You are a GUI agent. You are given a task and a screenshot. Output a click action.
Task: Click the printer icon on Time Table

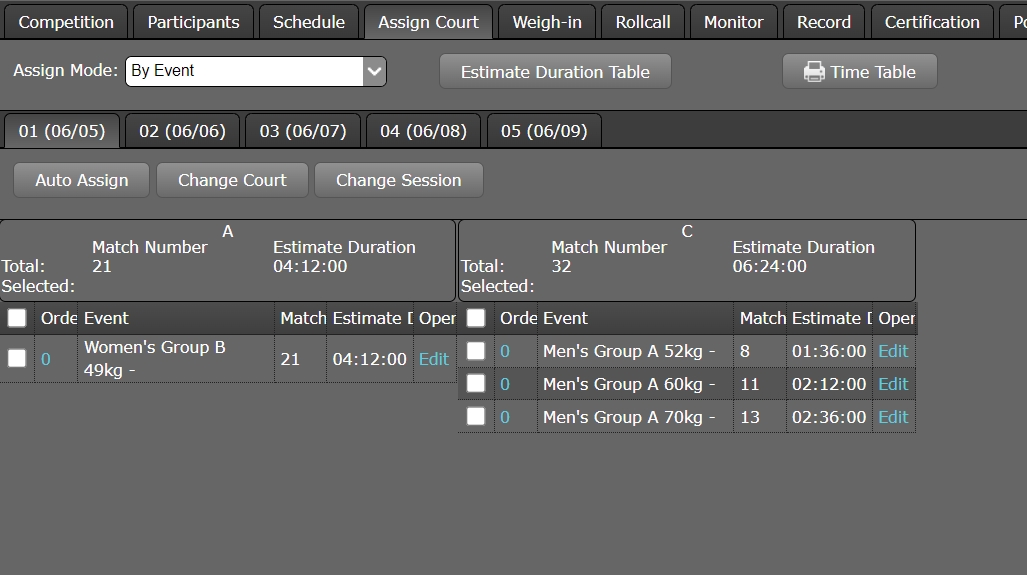[814, 72]
